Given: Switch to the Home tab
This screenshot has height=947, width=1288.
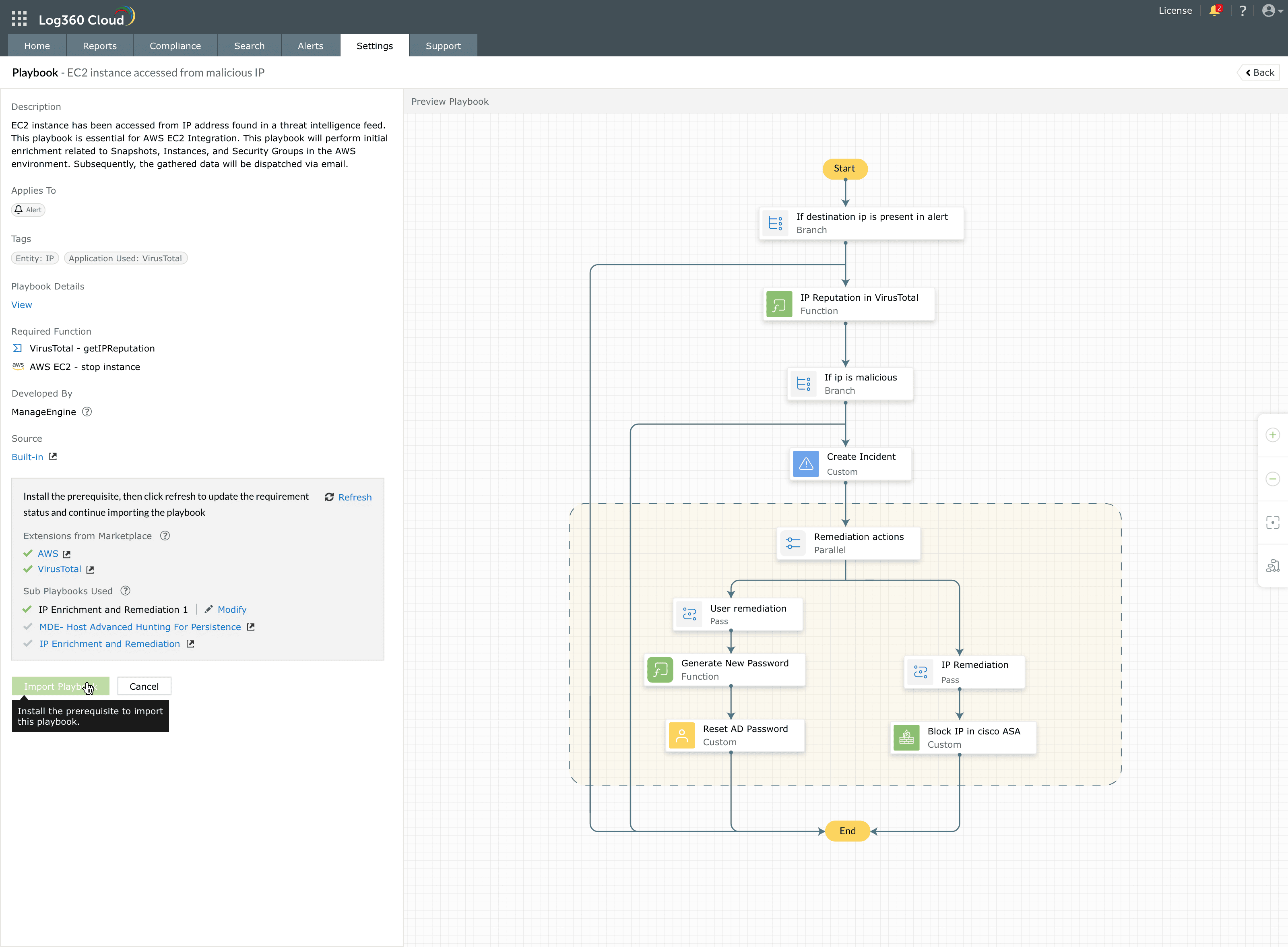Looking at the screenshot, I should 37,45.
